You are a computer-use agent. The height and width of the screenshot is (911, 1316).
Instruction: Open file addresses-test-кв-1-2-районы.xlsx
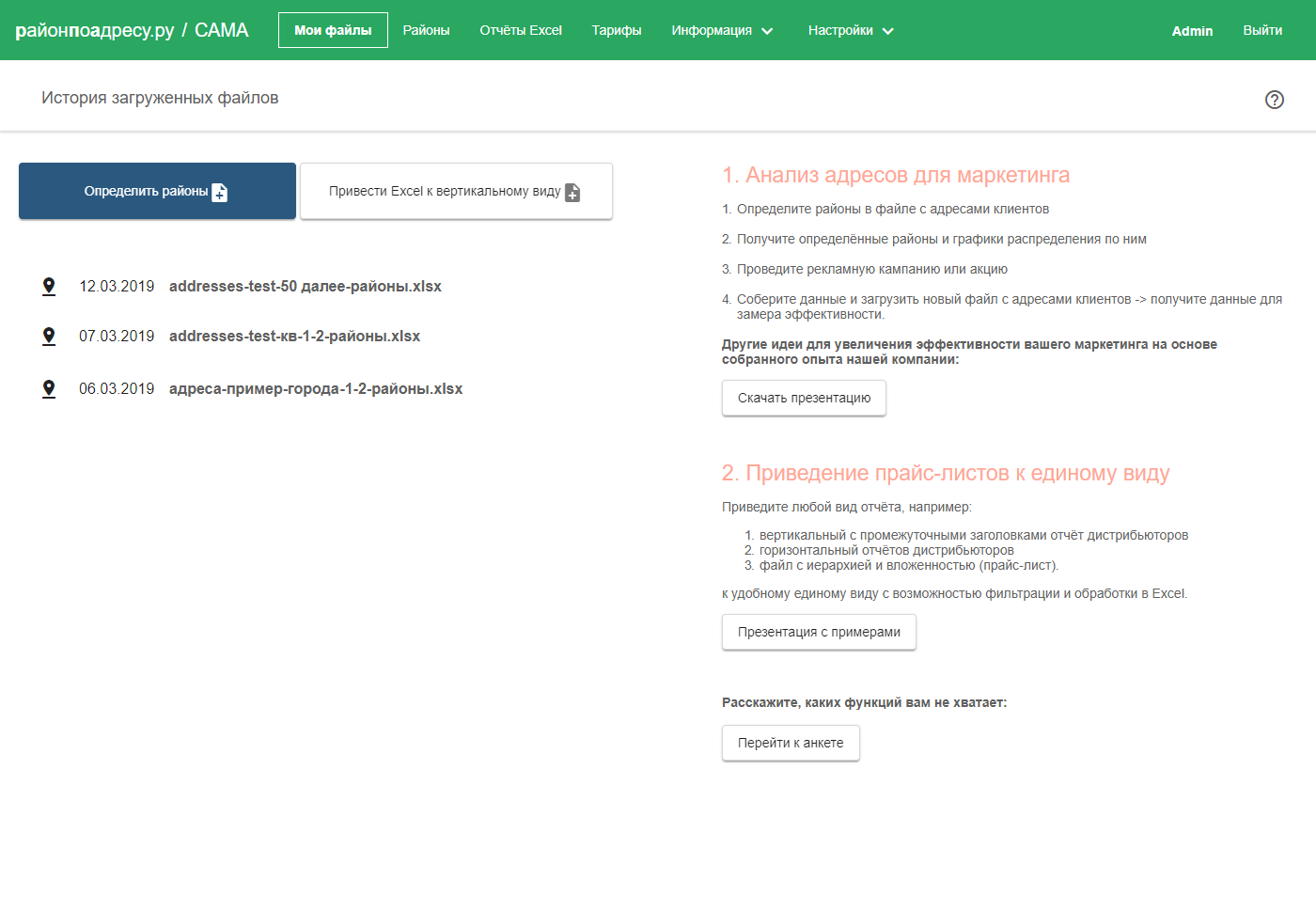(x=294, y=336)
